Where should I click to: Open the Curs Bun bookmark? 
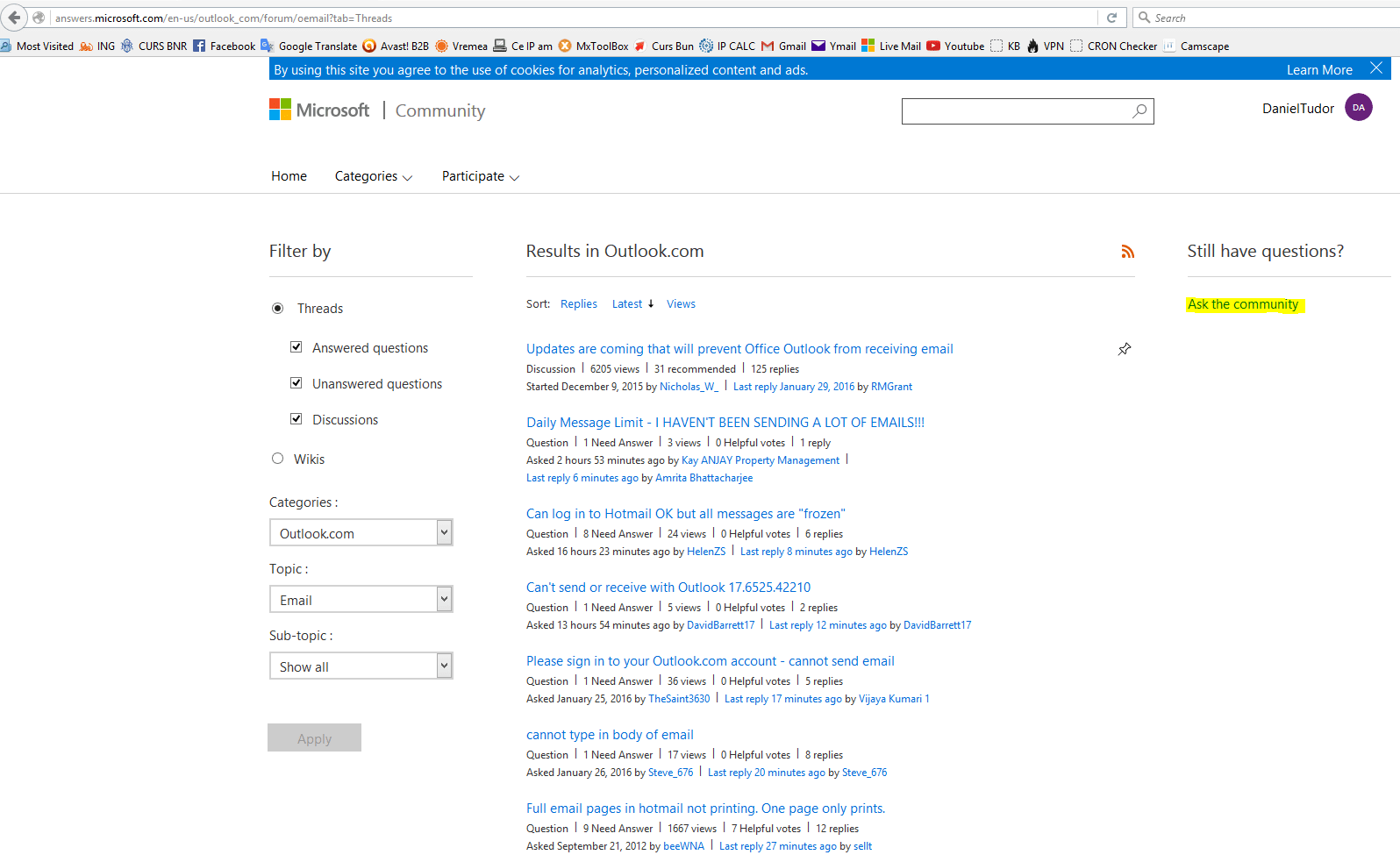664,46
